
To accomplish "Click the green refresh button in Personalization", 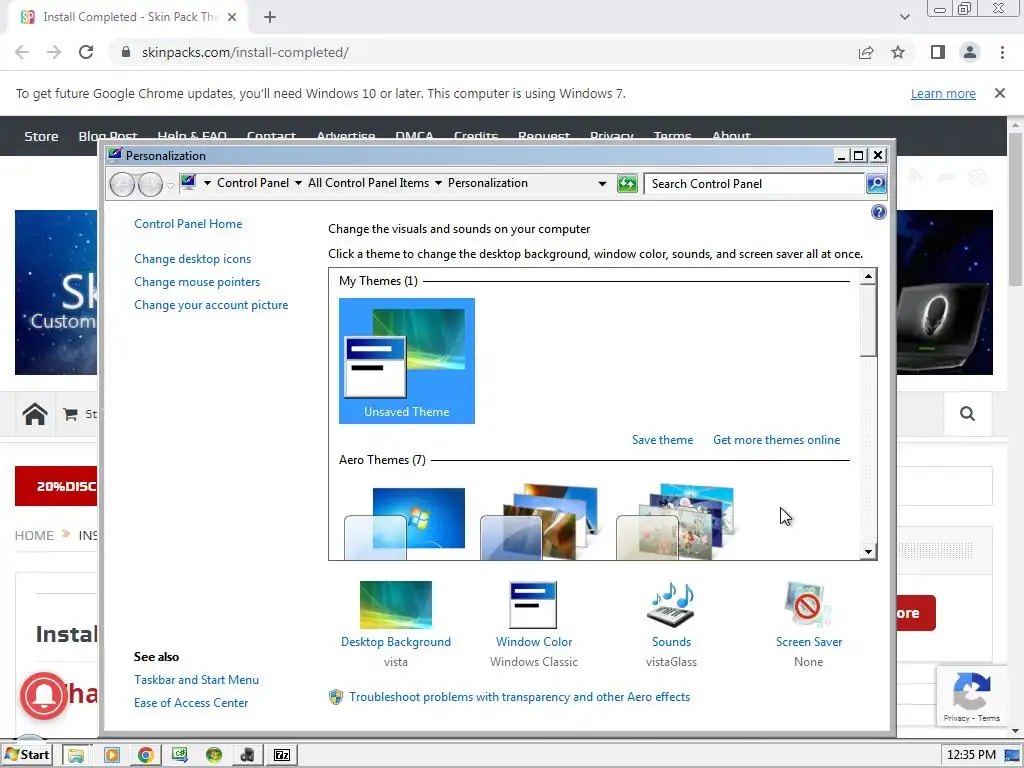I will 627,184.
